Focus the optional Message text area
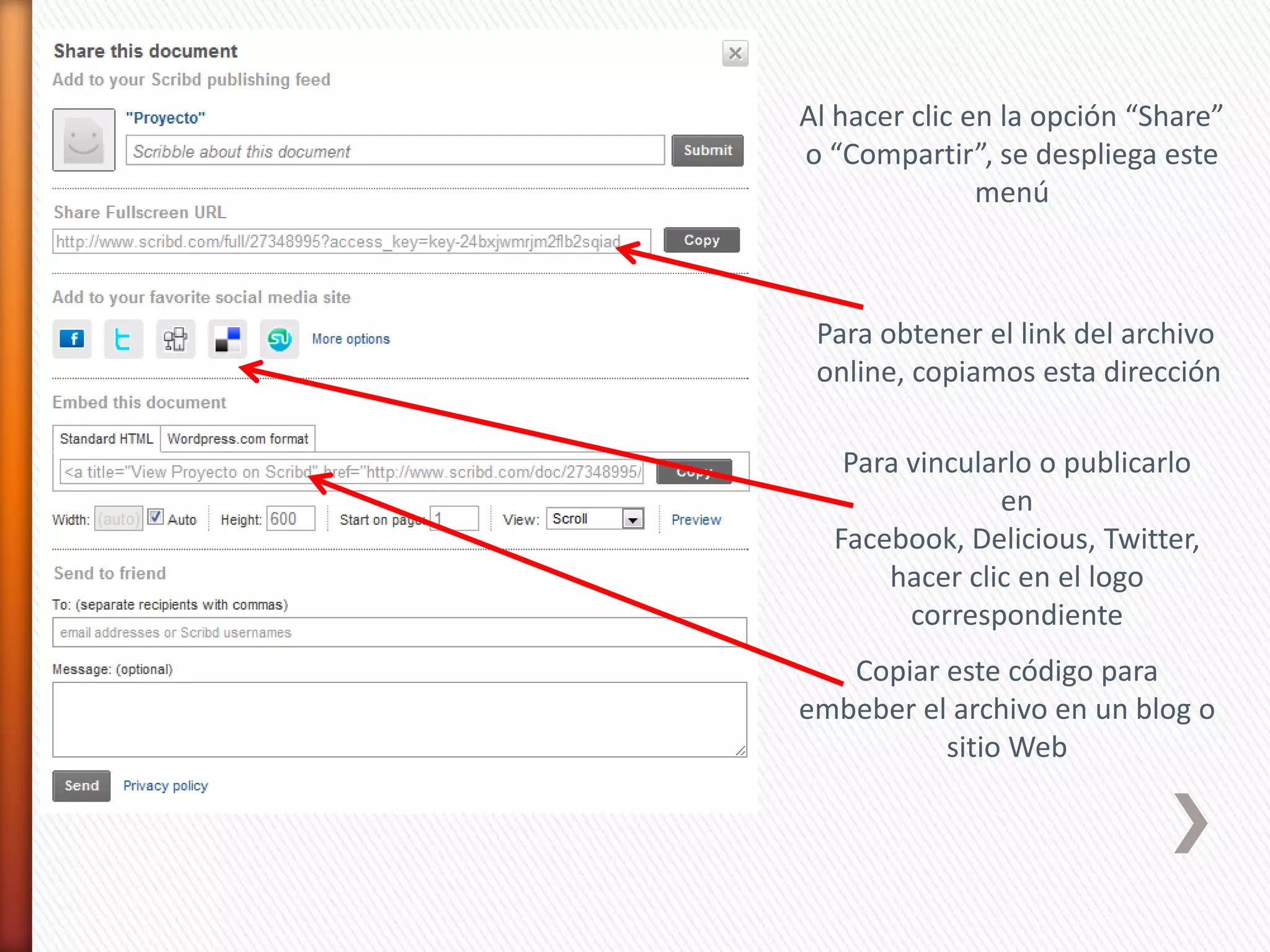The width and height of the screenshot is (1270, 952). point(400,720)
